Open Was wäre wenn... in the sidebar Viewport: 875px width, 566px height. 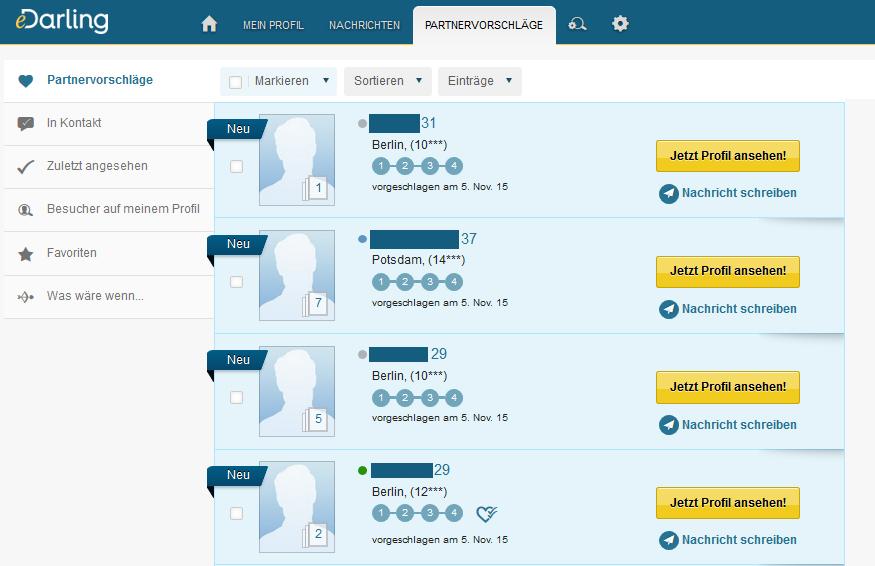point(109,296)
